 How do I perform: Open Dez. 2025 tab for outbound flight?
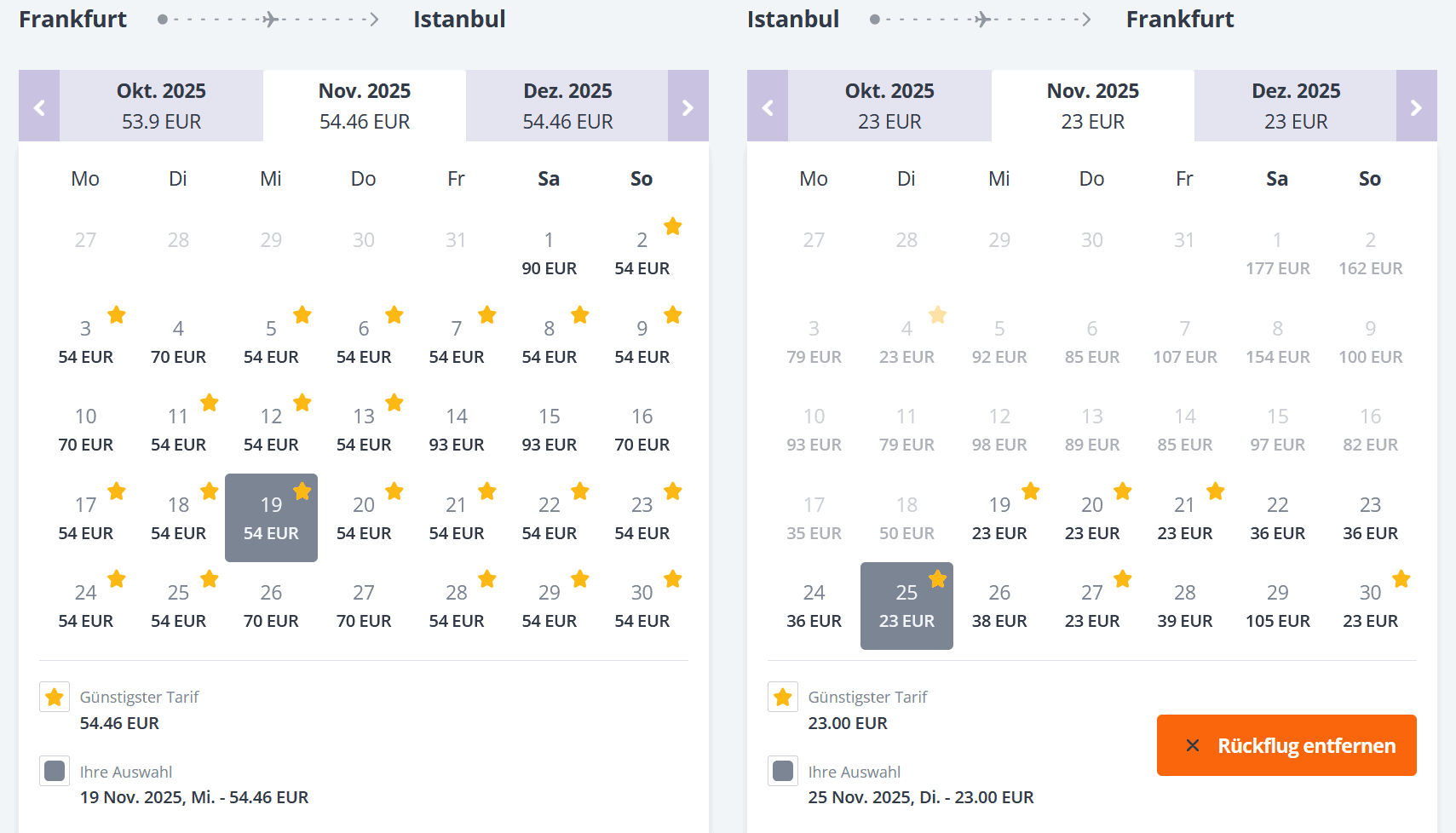pos(567,106)
